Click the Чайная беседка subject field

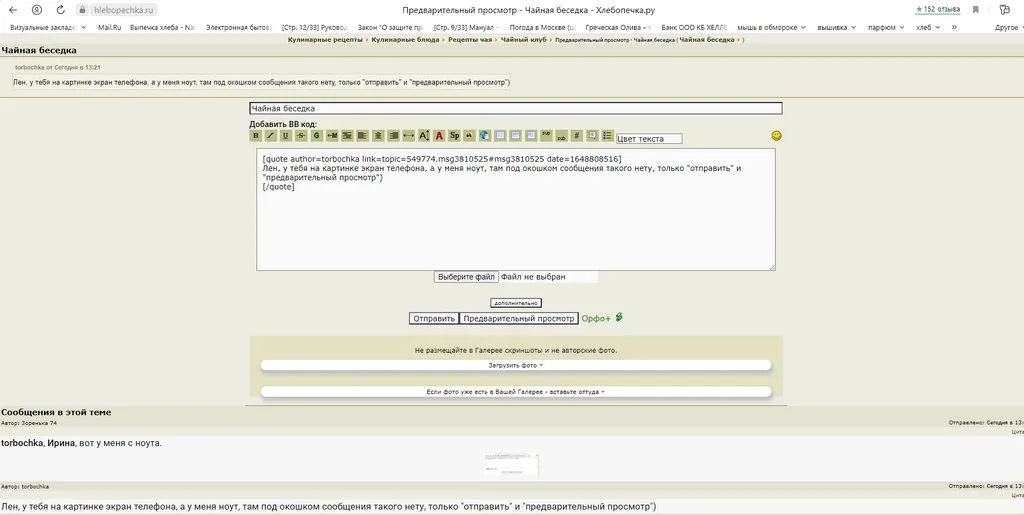(515, 109)
